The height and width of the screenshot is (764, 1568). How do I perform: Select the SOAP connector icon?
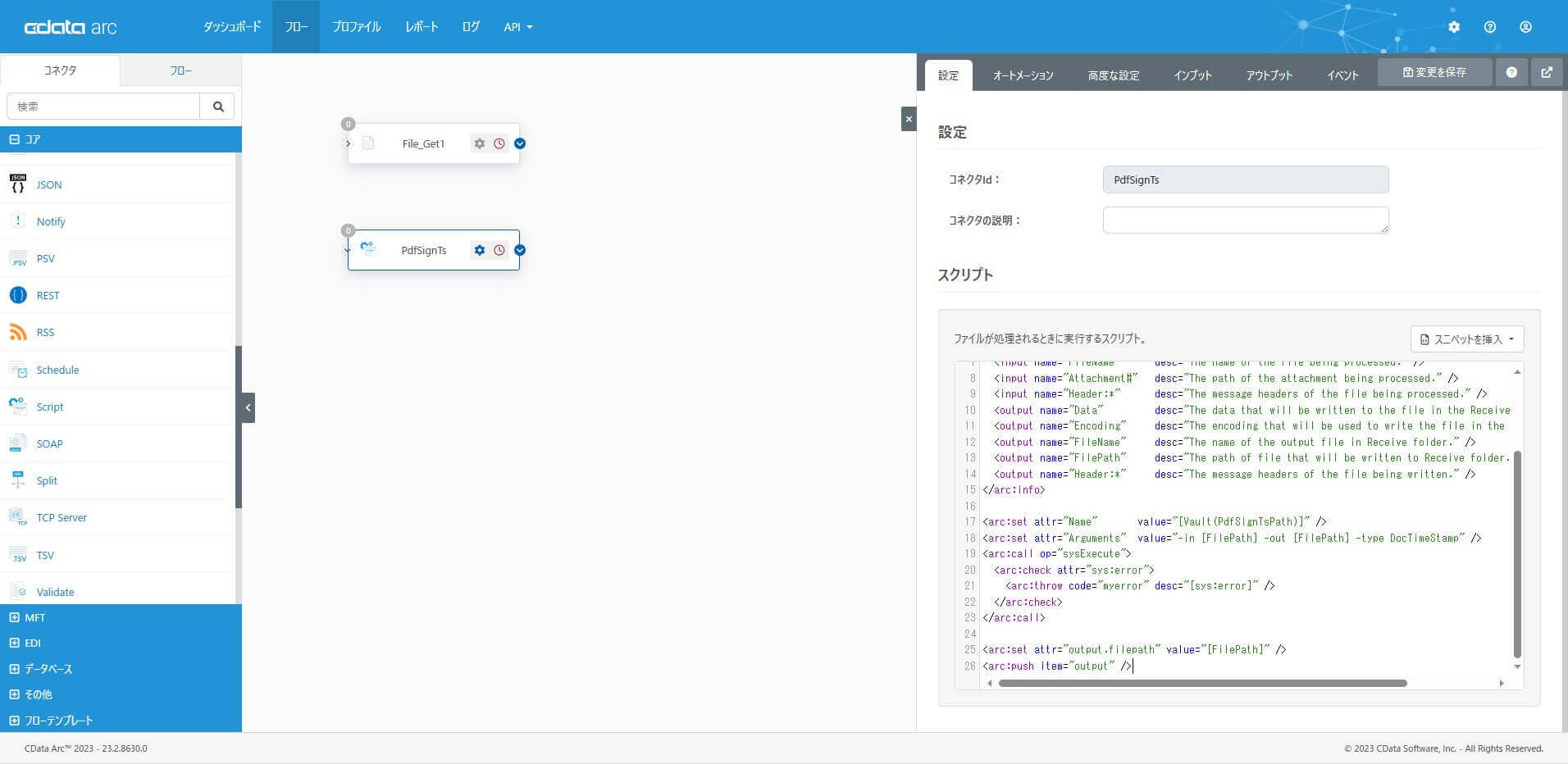[x=18, y=443]
